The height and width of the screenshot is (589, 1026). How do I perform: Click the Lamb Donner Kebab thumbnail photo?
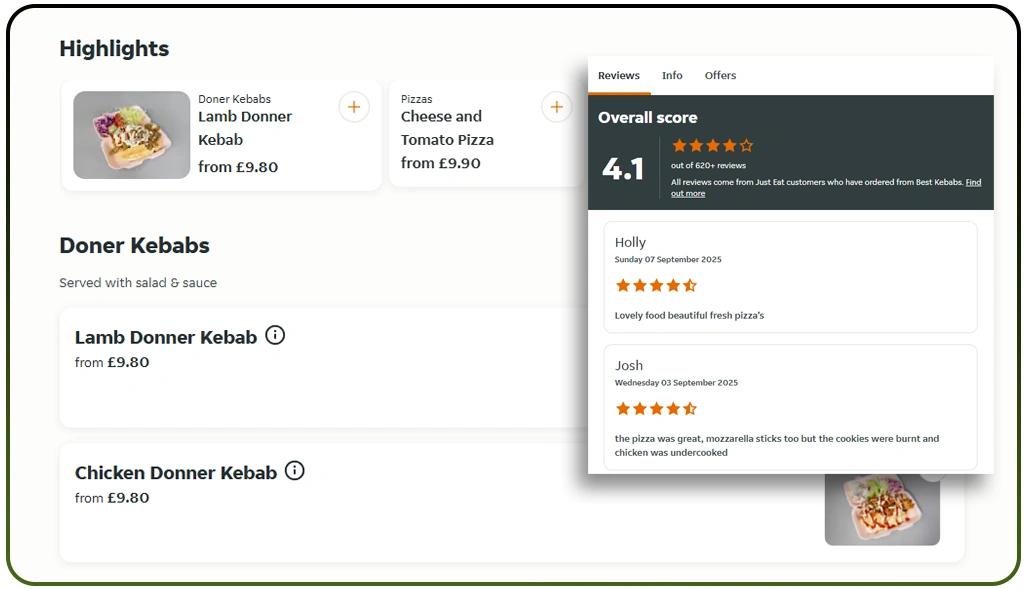(x=131, y=134)
